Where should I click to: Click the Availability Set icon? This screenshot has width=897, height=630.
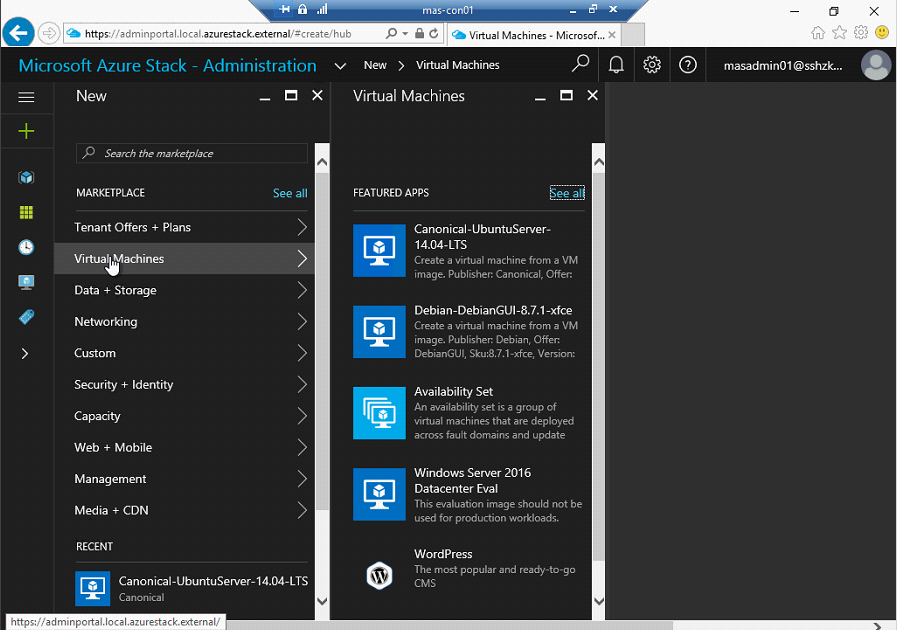379,413
